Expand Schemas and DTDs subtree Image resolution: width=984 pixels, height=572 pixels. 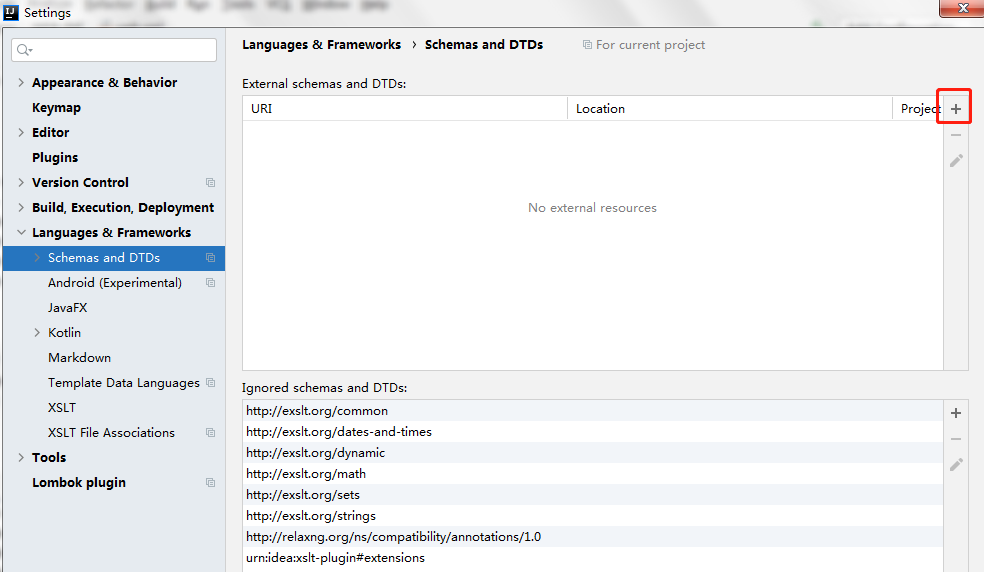click(x=37, y=257)
